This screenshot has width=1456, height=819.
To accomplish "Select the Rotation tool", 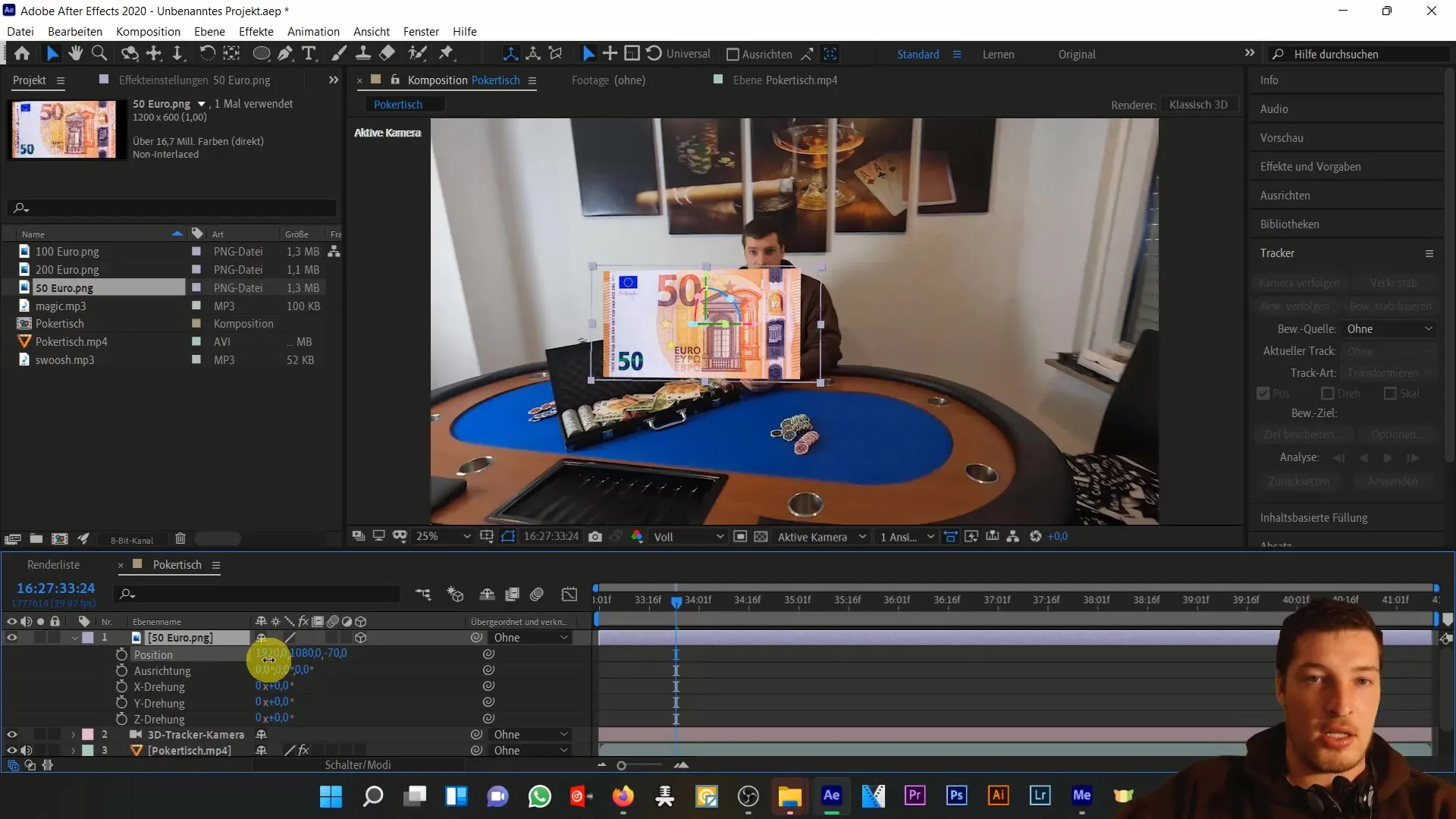I will point(207,53).
